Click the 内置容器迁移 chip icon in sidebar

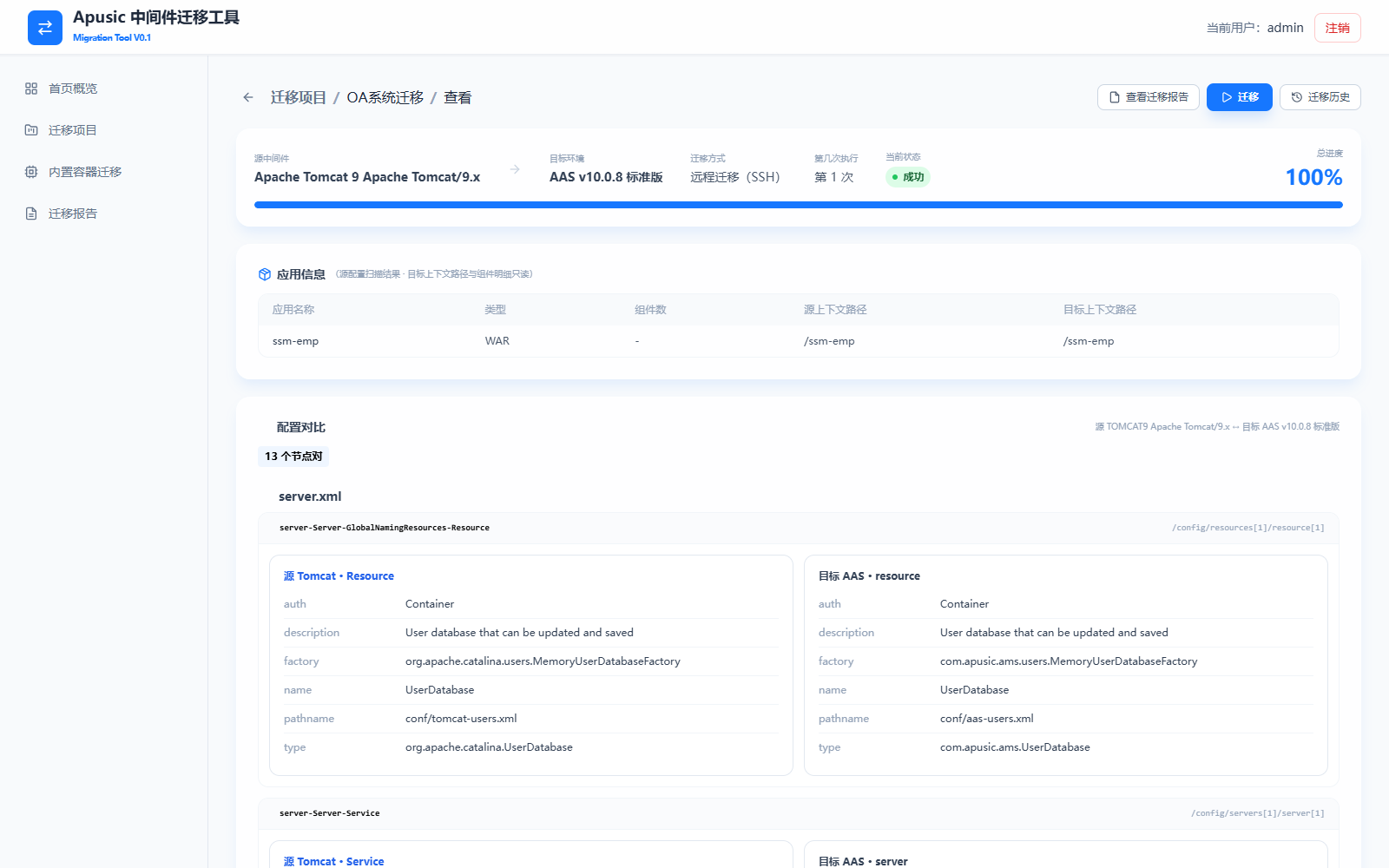click(x=31, y=172)
